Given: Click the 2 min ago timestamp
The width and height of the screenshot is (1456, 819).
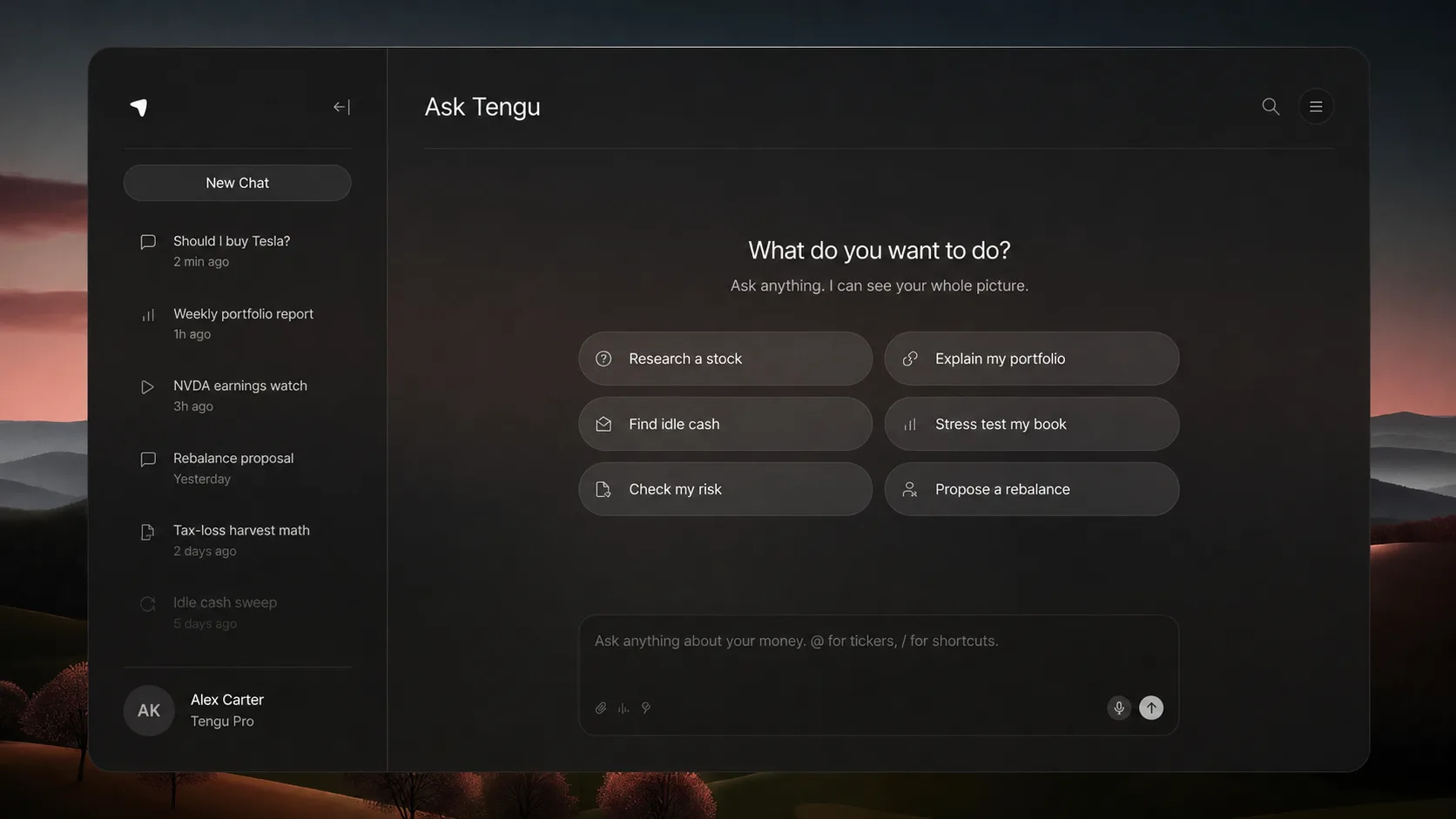Looking at the screenshot, I should coord(201,262).
